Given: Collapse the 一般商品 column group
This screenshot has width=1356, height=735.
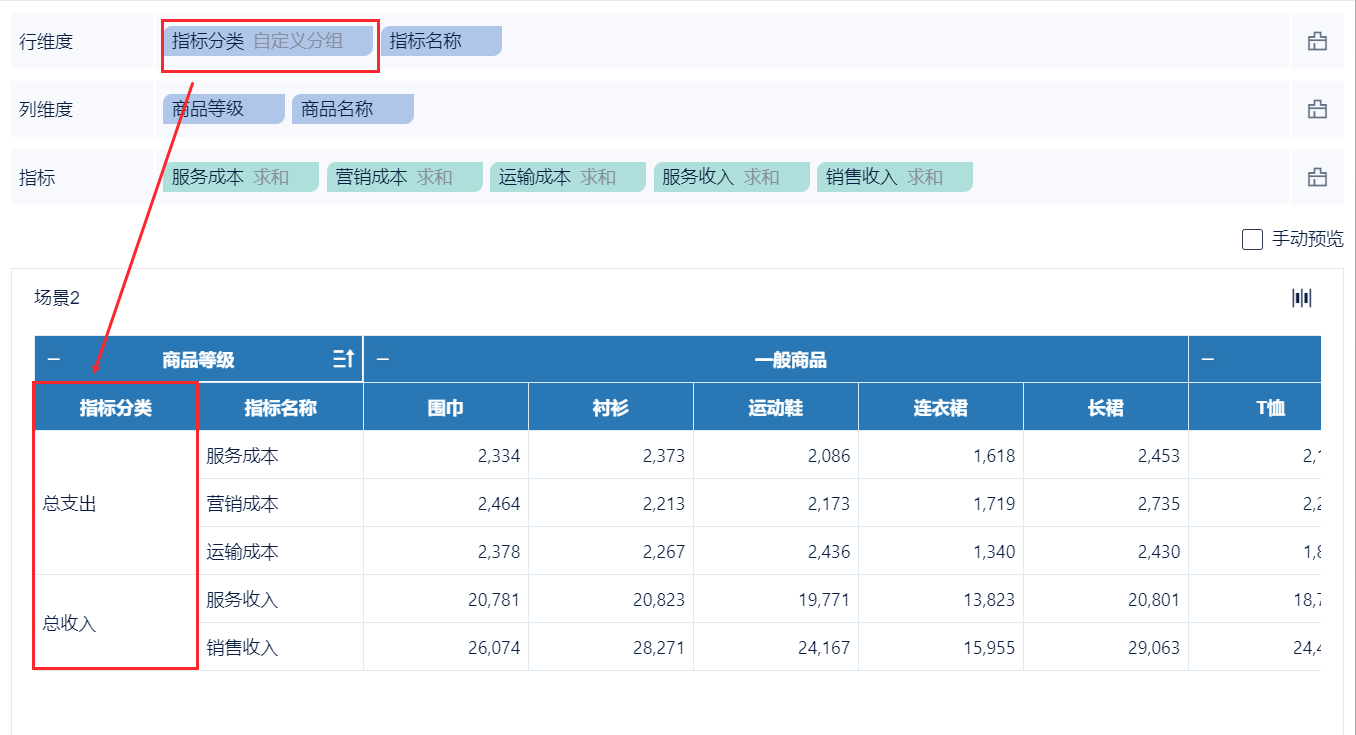Looking at the screenshot, I should coord(382,360).
